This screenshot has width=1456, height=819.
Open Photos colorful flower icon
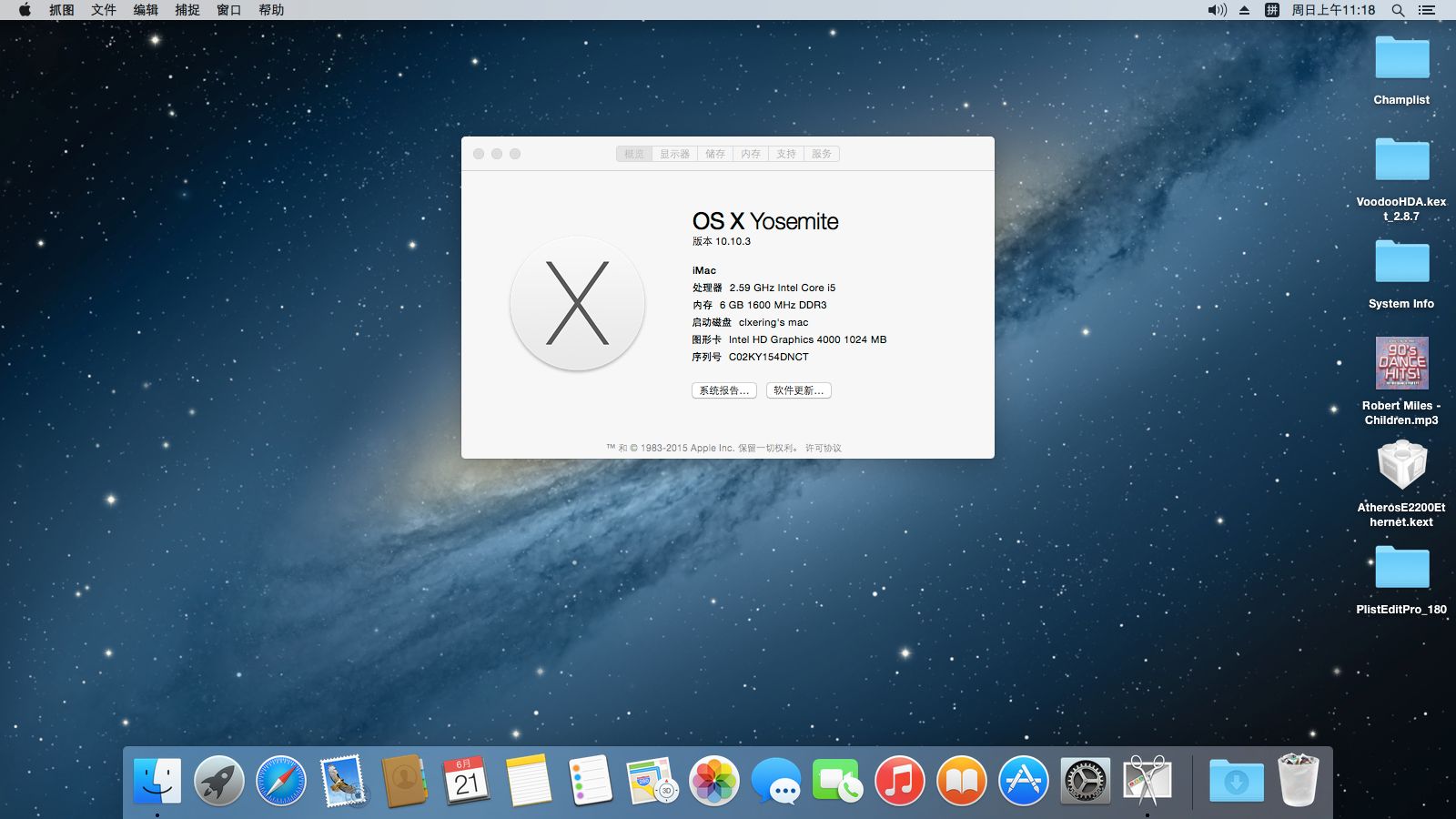tap(714, 781)
